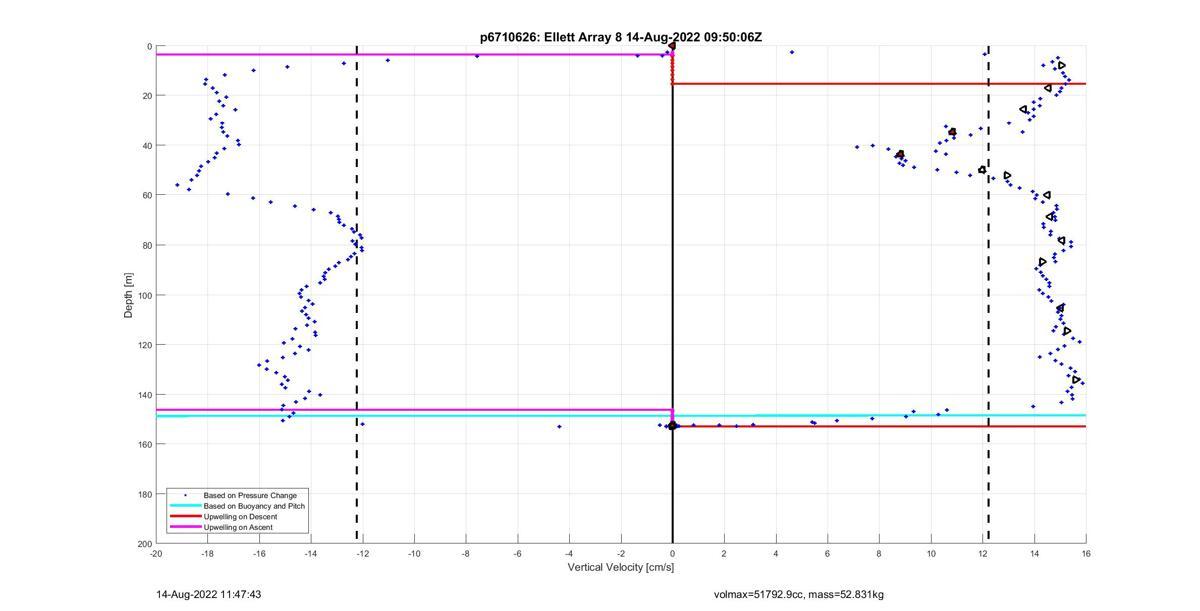
Task: Click the 'volmax=51792.9cc, mass=52.831kg' footer text
Action: pos(799,595)
